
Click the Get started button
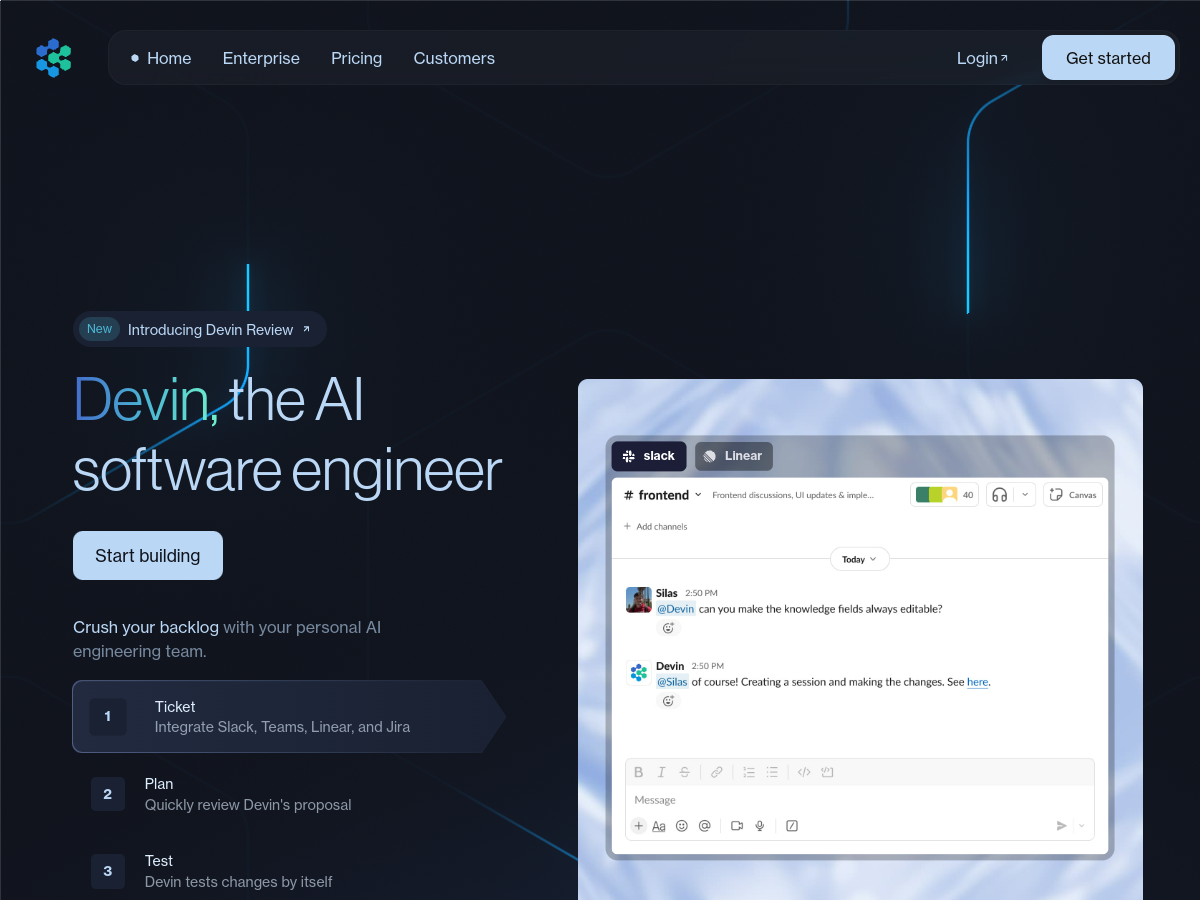(x=1108, y=58)
